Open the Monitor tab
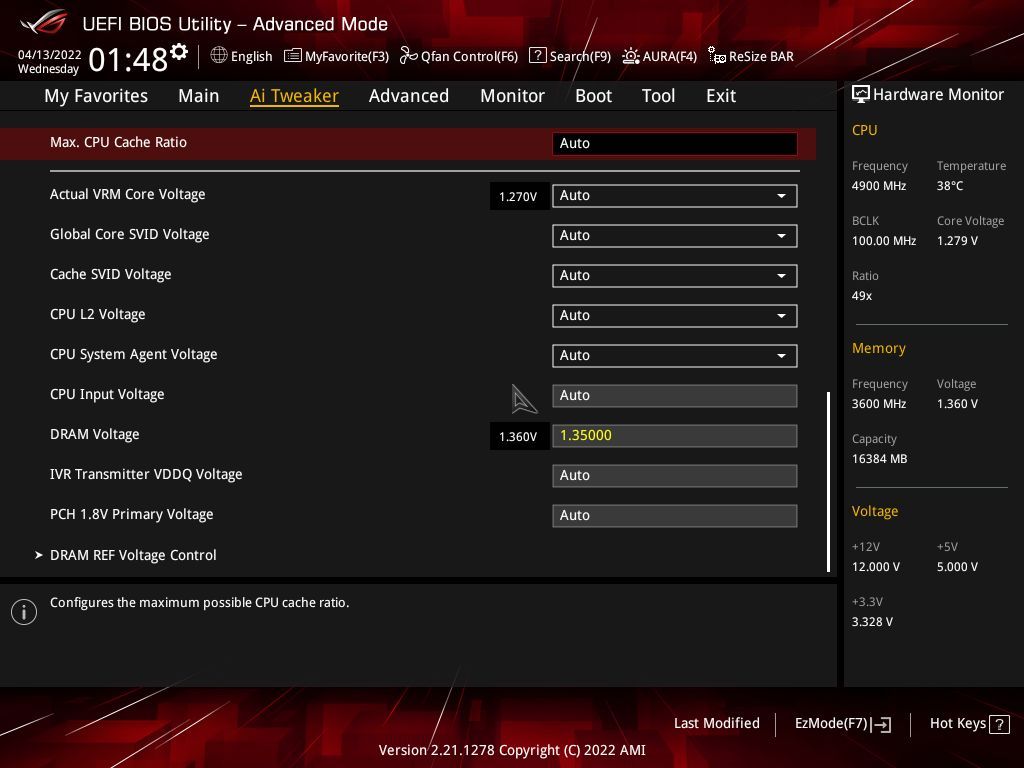Image resolution: width=1024 pixels, height=768 pixels. pyautogui.click(x=513, y=96)
